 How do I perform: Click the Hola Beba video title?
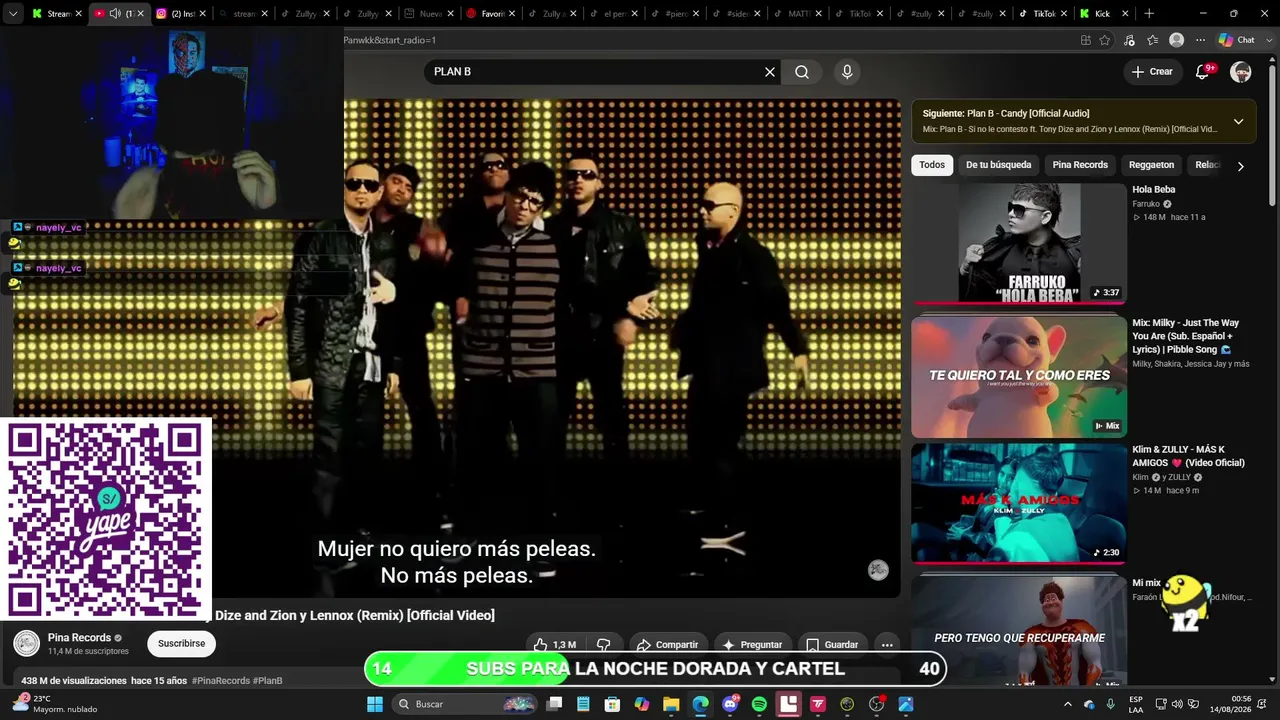point(1153,190)
